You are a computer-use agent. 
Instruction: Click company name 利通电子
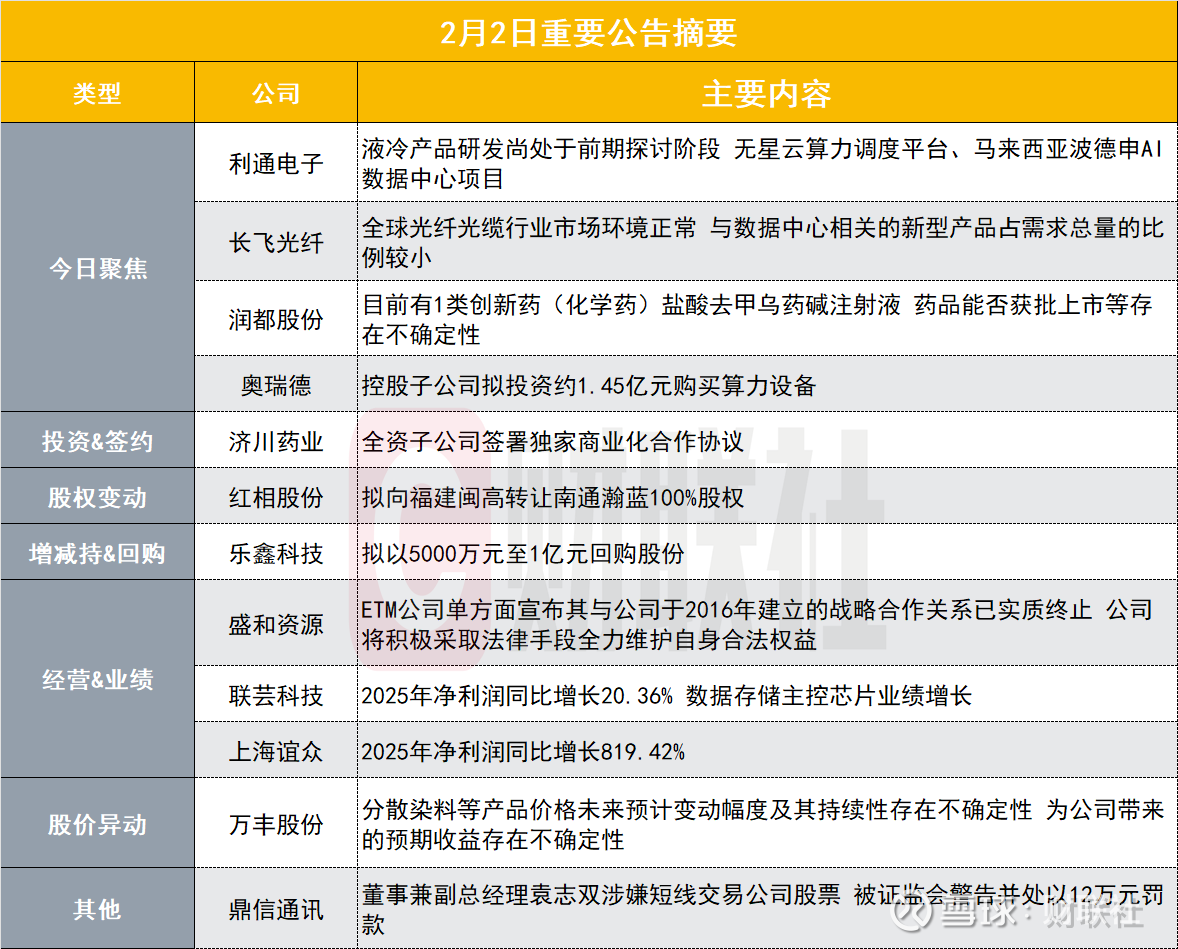coord(276,163)
